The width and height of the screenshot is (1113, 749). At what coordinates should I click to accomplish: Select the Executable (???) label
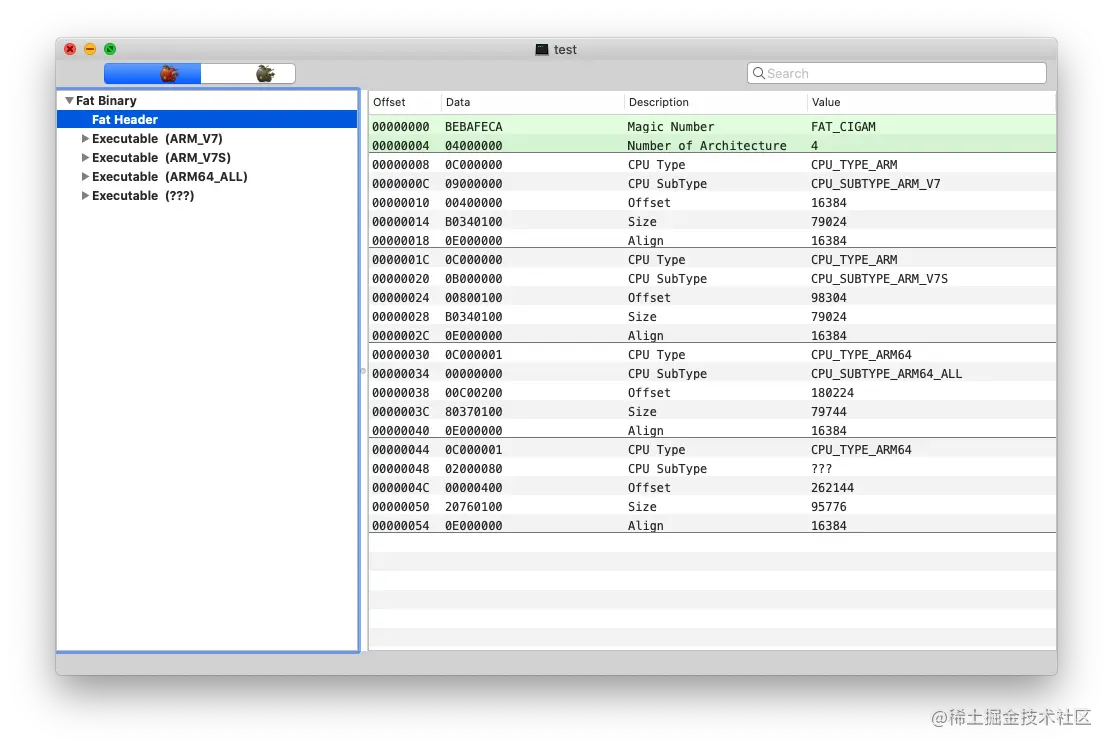coord(143,196)
